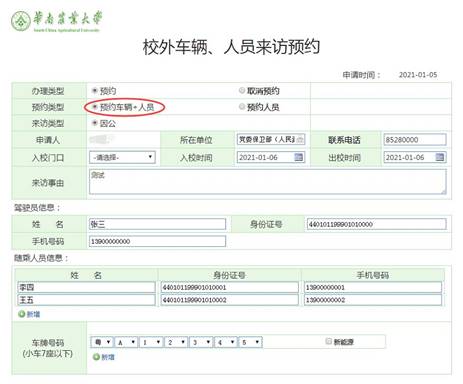
Task: Open the plate province dropdown showing 粤
Action: click(102, 342)
